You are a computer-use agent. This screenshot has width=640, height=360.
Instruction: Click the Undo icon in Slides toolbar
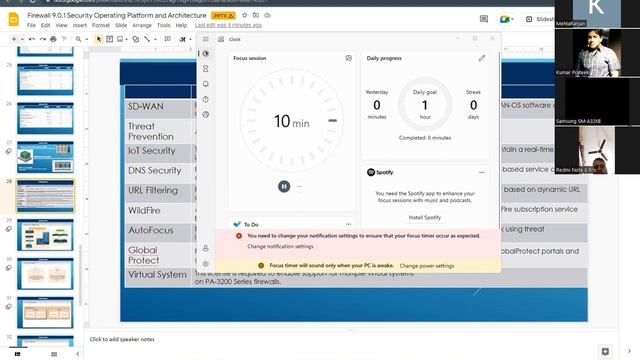tap(32, 39)
